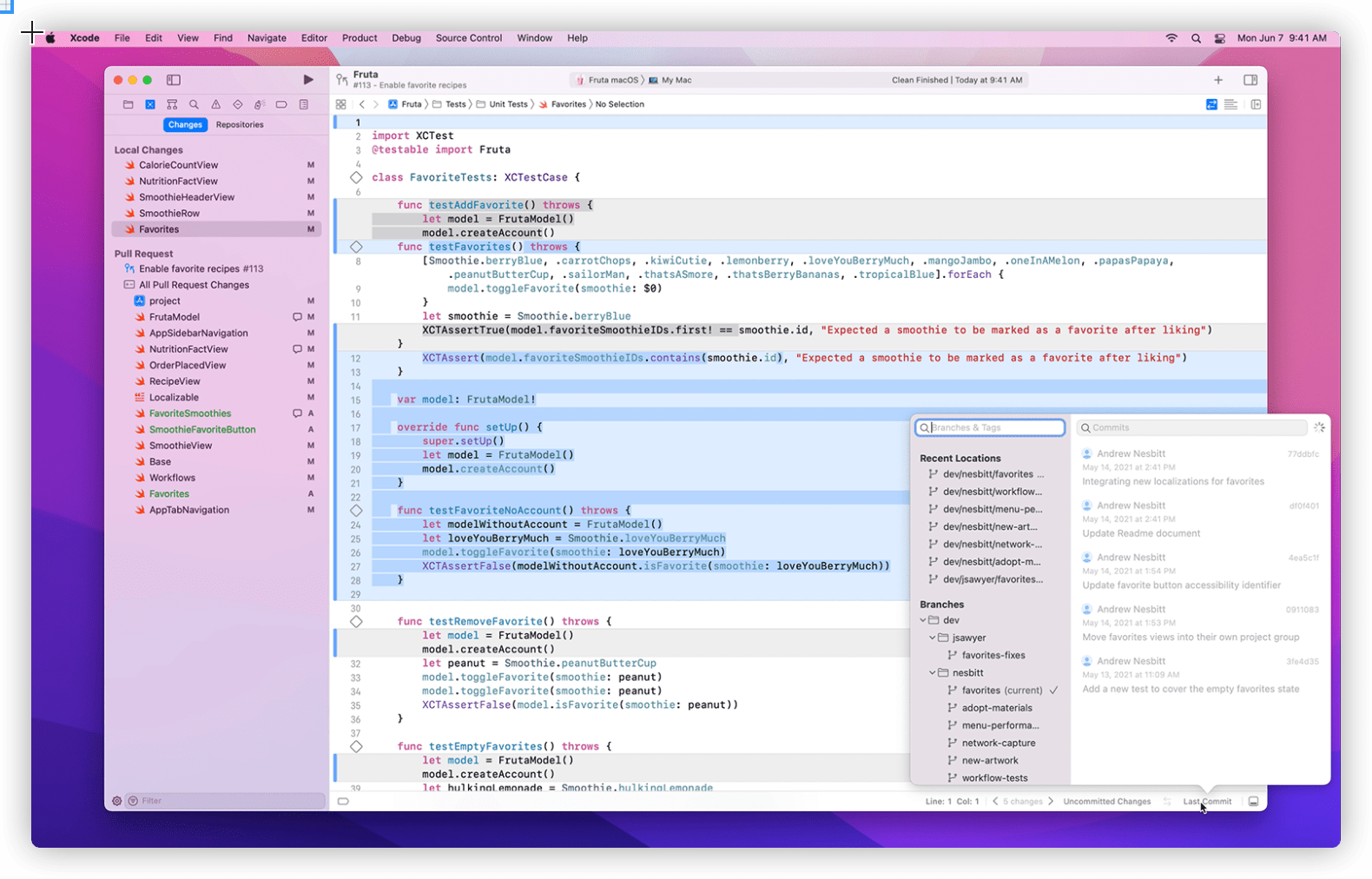Open the Last Commit revision picker
The height and width of the screenshot is (879, 1372).
click(x=1207, y=802)
